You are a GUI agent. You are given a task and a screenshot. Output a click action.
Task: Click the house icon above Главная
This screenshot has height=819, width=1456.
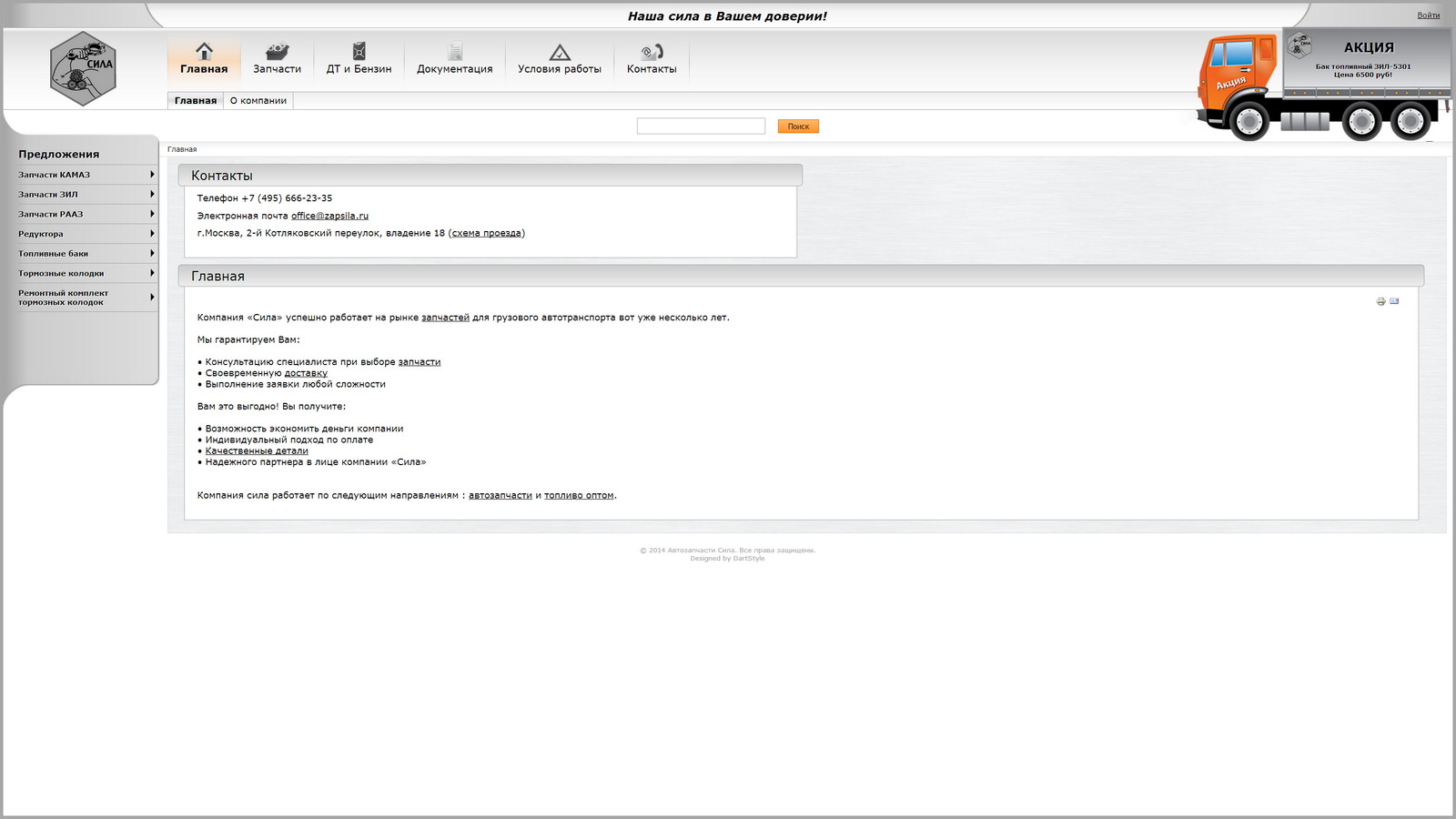pos(204,51)
